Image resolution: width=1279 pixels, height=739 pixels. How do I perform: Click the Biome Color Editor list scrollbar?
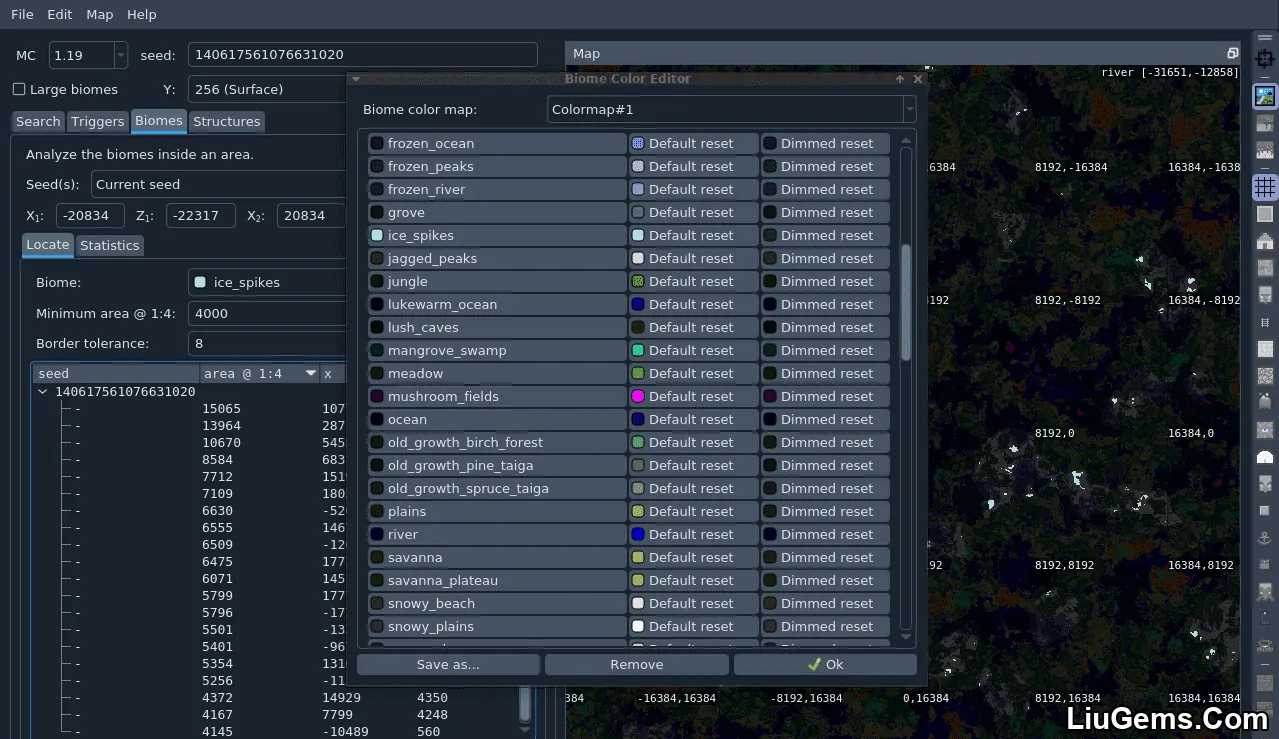906,304
